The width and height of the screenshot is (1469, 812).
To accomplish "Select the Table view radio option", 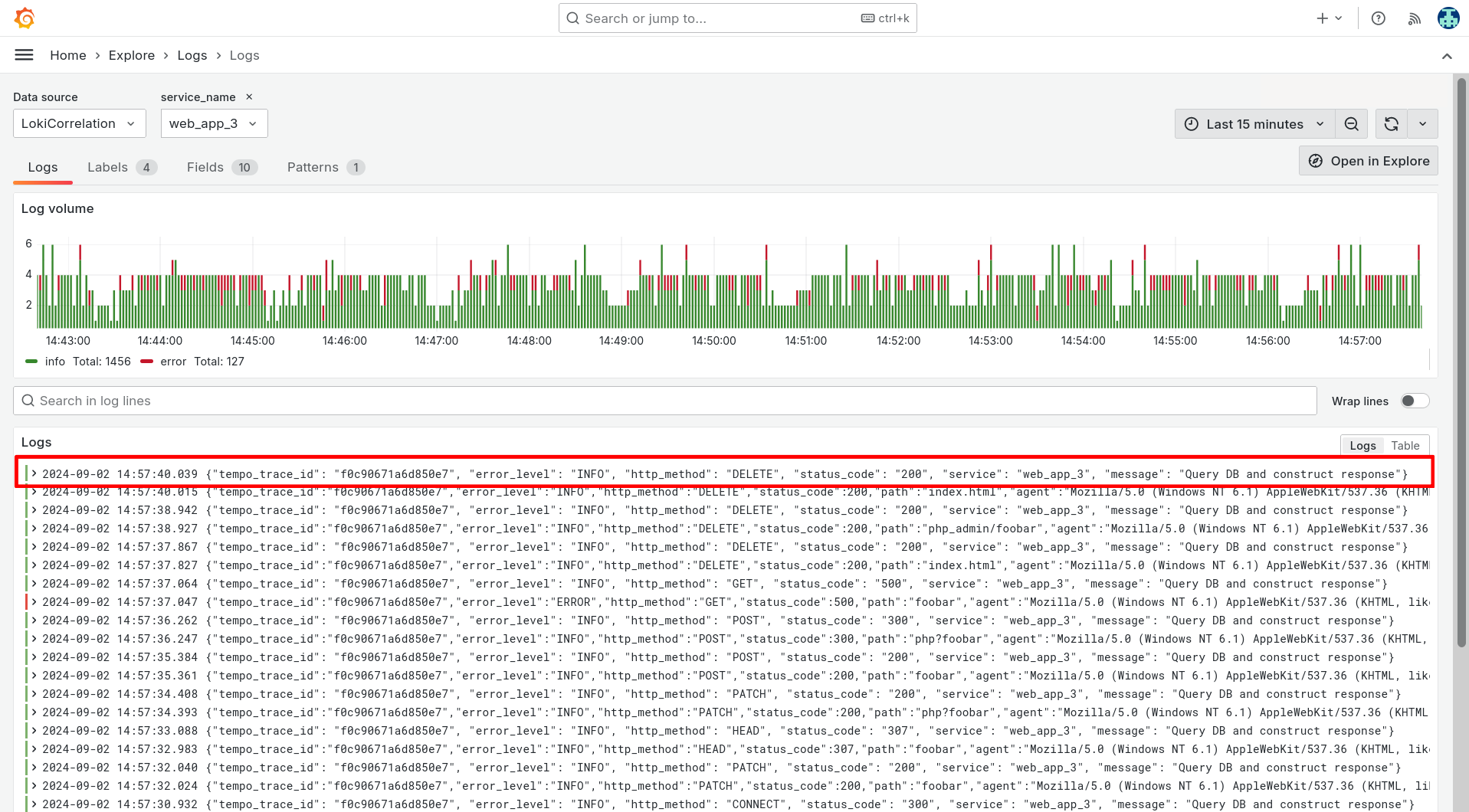I will coord(1405,445).
